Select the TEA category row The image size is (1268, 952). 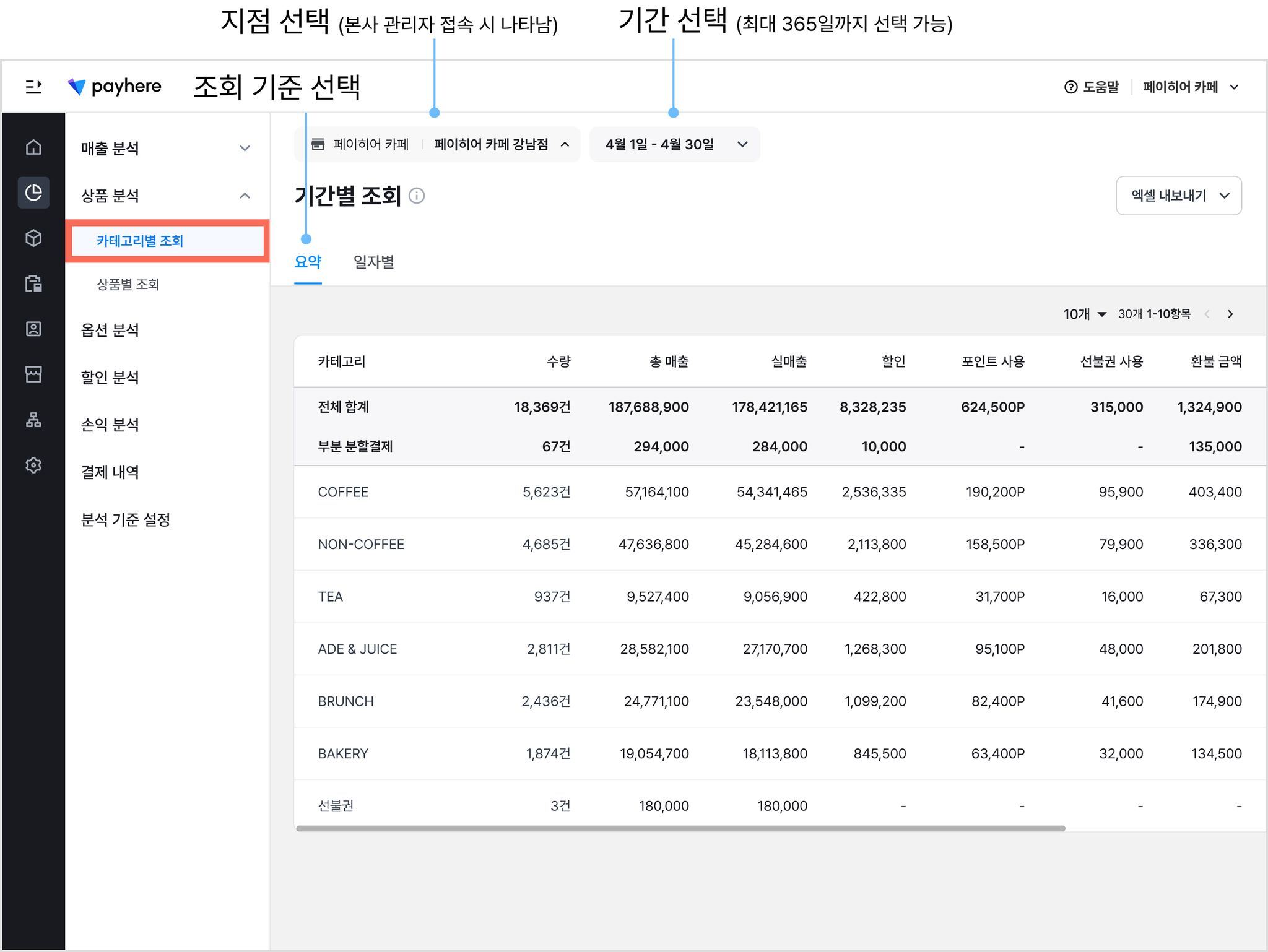[780, 597]
